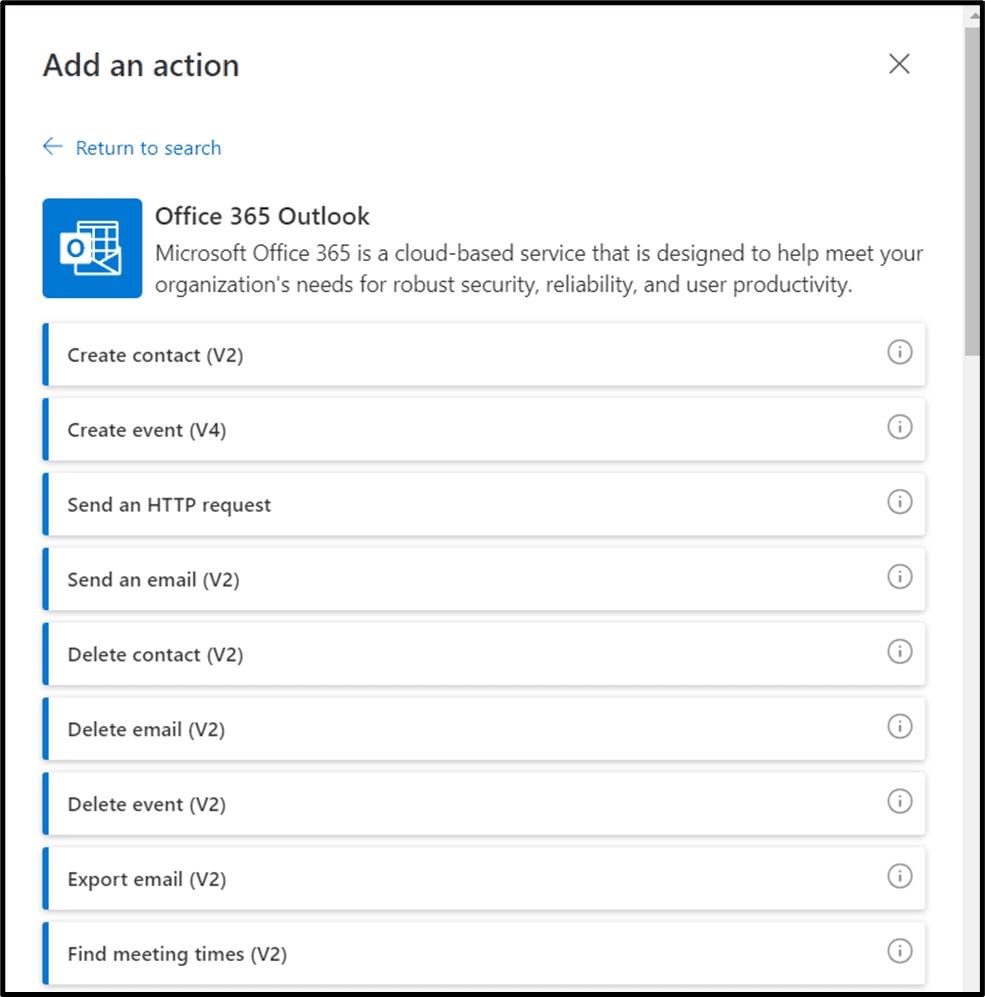
Task: Choose the Export email (V2) action
Action: click(146, 880)
